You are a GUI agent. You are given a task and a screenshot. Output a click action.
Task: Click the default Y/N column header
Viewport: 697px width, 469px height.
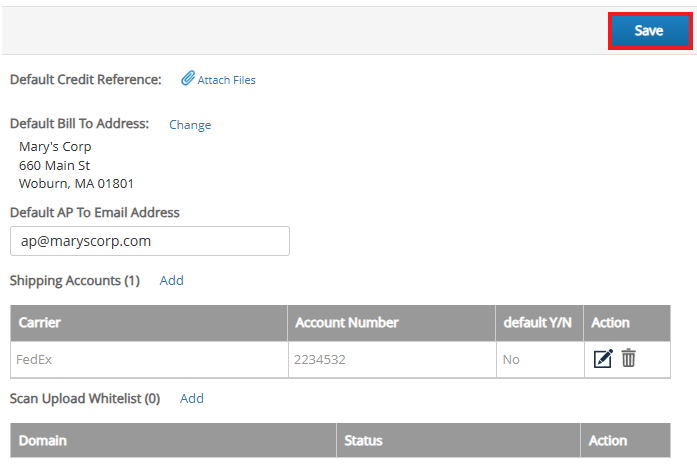(x=539, y=323)
